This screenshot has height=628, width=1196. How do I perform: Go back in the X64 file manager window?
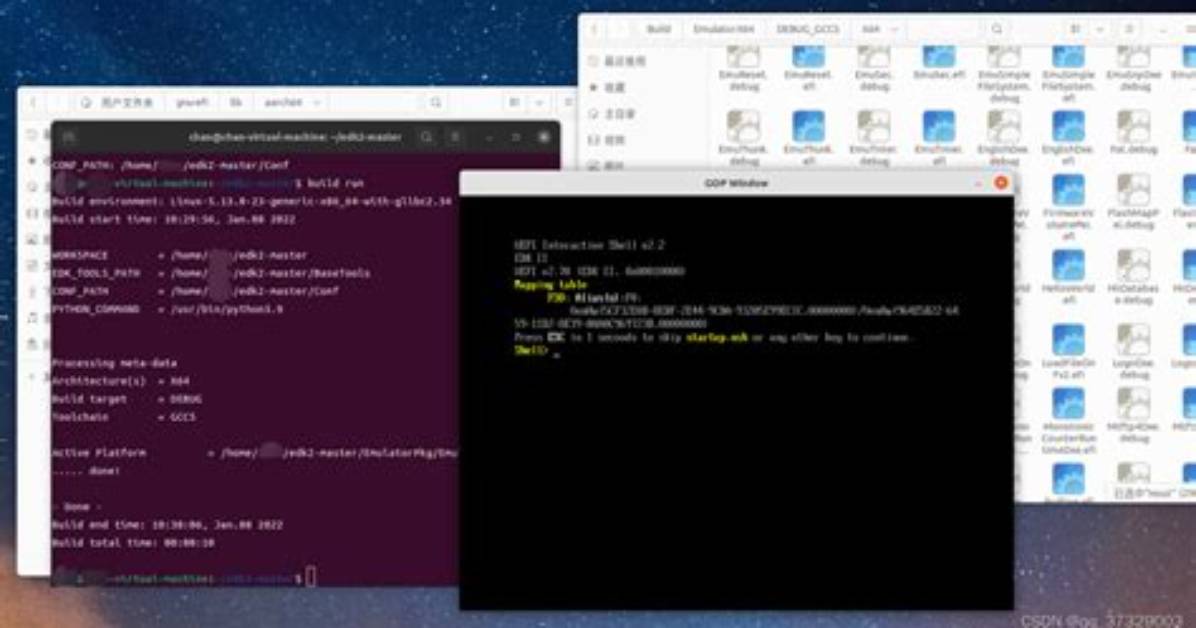click(x=595, y=29)
